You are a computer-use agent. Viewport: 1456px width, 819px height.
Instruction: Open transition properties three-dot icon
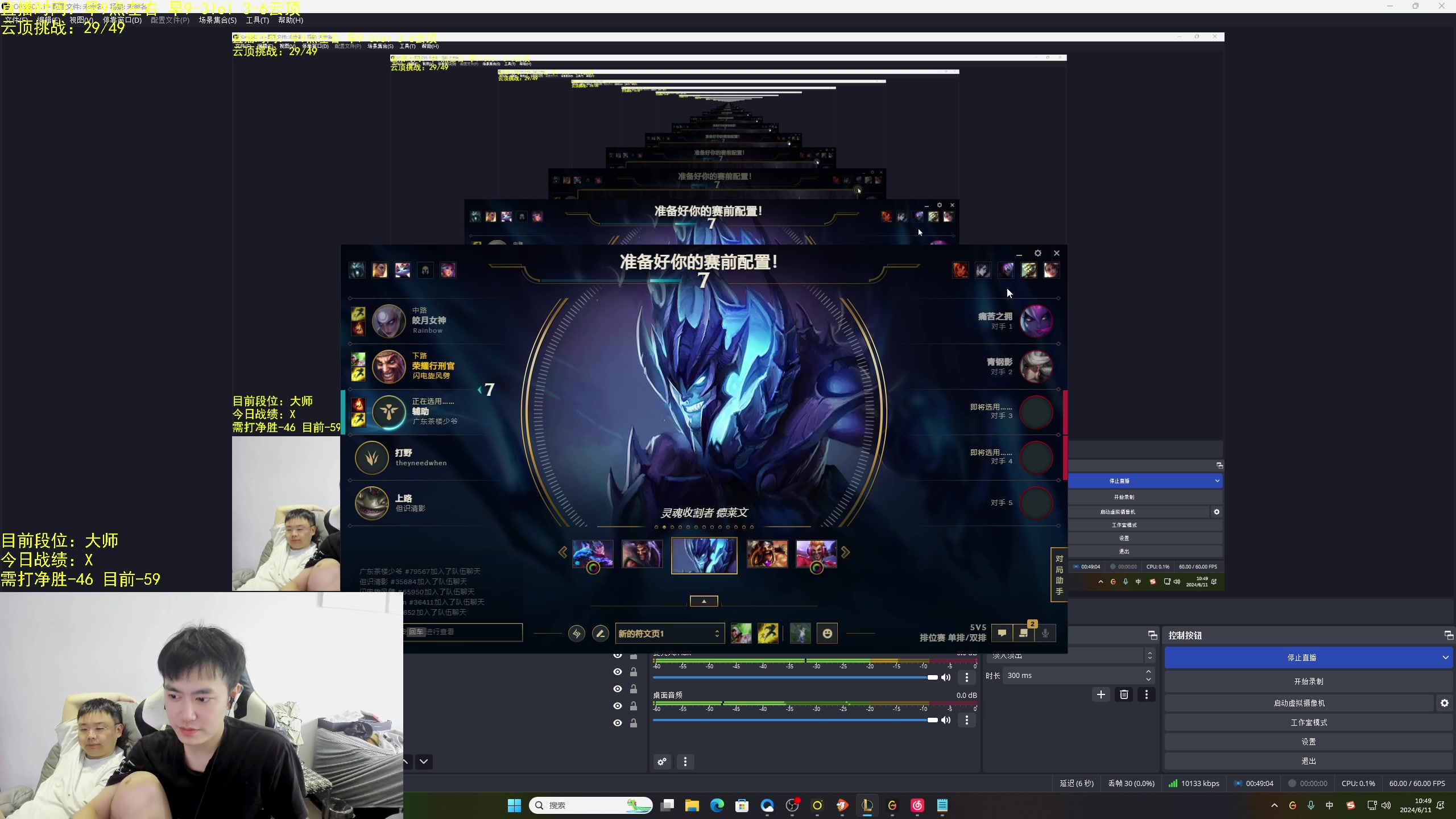(x=1147, y=694)
